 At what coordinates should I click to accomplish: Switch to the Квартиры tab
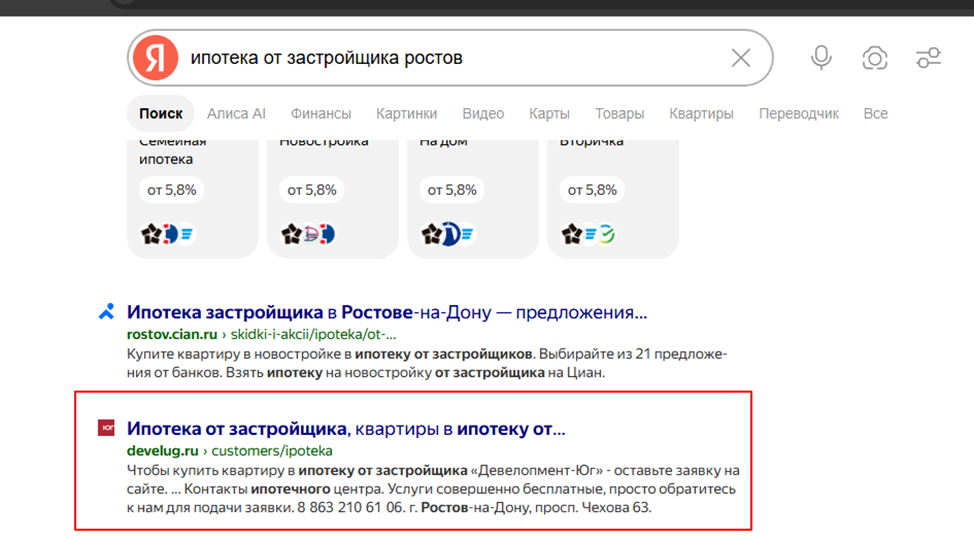tap(701, 114)
